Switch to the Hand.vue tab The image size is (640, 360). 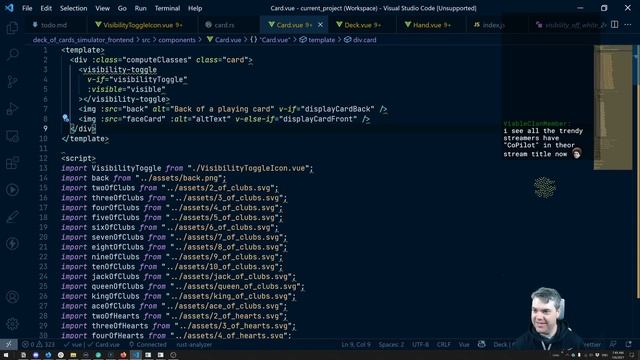coord(431,25)
